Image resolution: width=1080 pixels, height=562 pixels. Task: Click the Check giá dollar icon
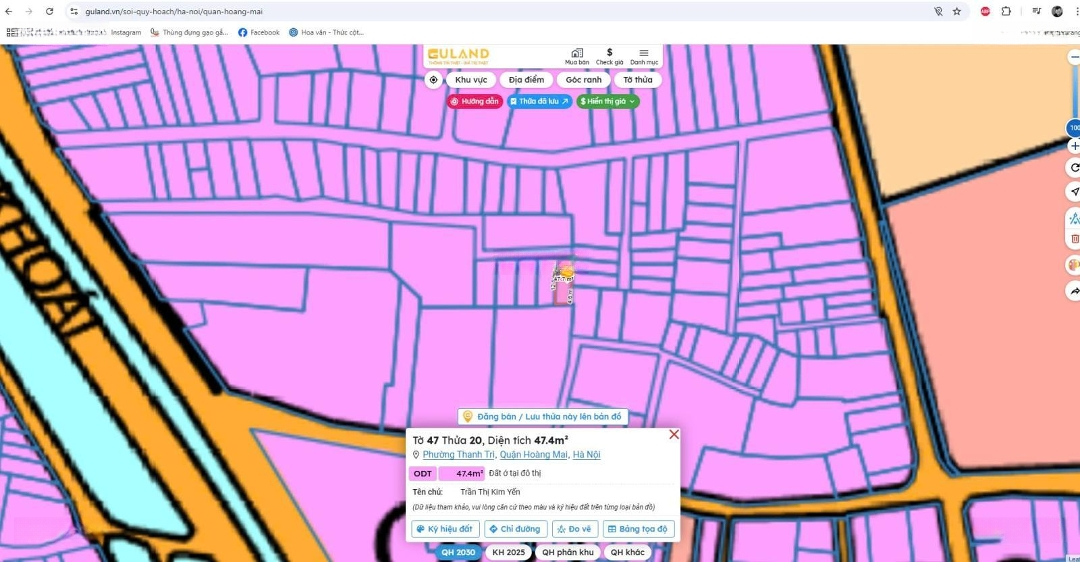click(x=609, y=56)
